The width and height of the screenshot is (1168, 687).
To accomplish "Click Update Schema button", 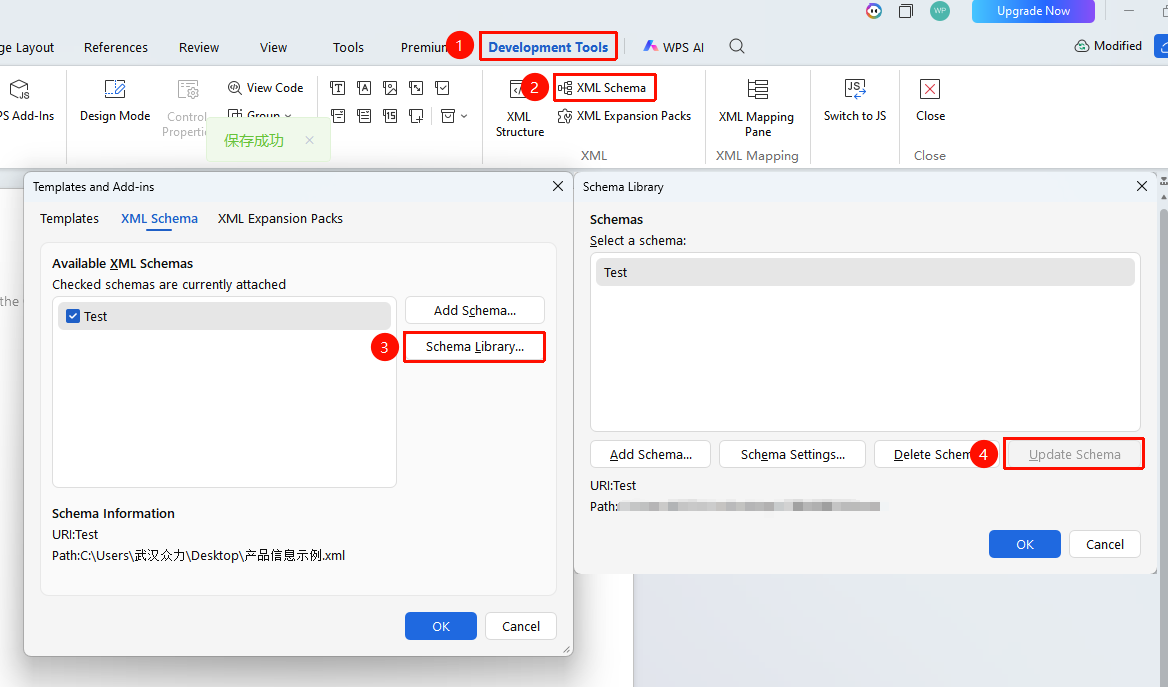I will point(1074,454).
